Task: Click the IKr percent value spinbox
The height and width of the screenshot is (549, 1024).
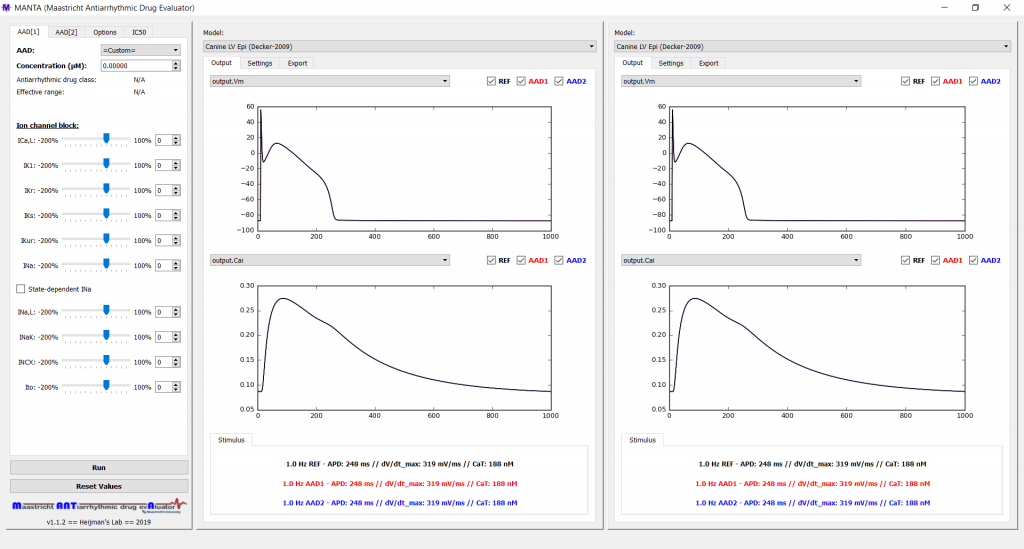Action: [167, 191]
